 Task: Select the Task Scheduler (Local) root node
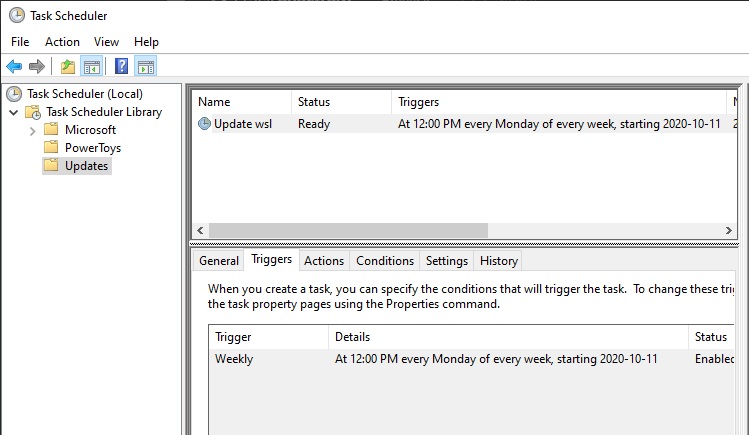click(84, 94)
